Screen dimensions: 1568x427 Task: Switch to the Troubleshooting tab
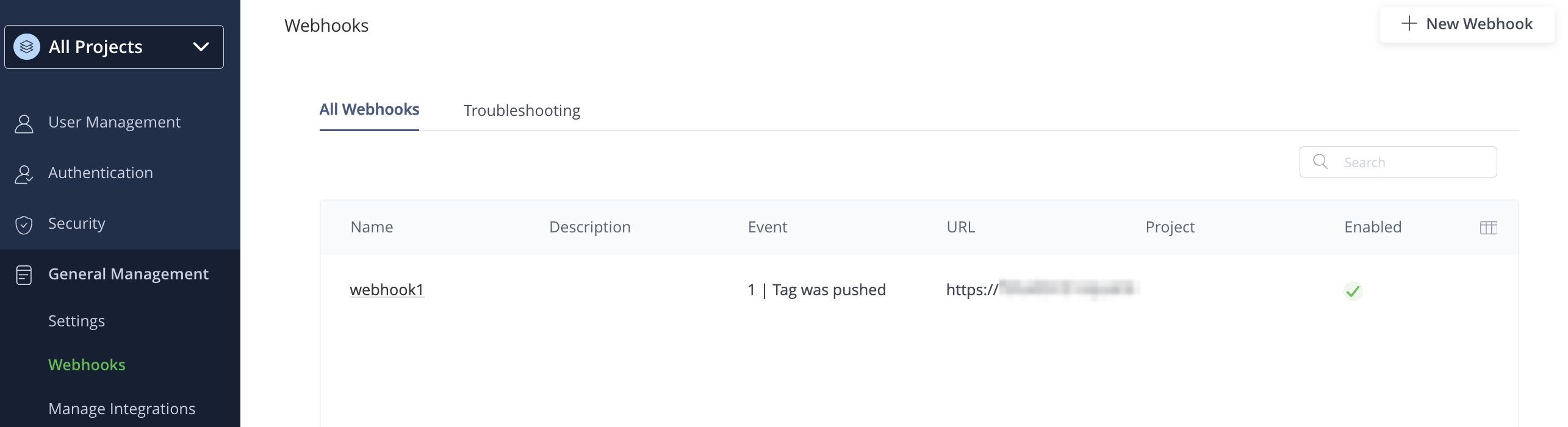click(x=522, y=110)
